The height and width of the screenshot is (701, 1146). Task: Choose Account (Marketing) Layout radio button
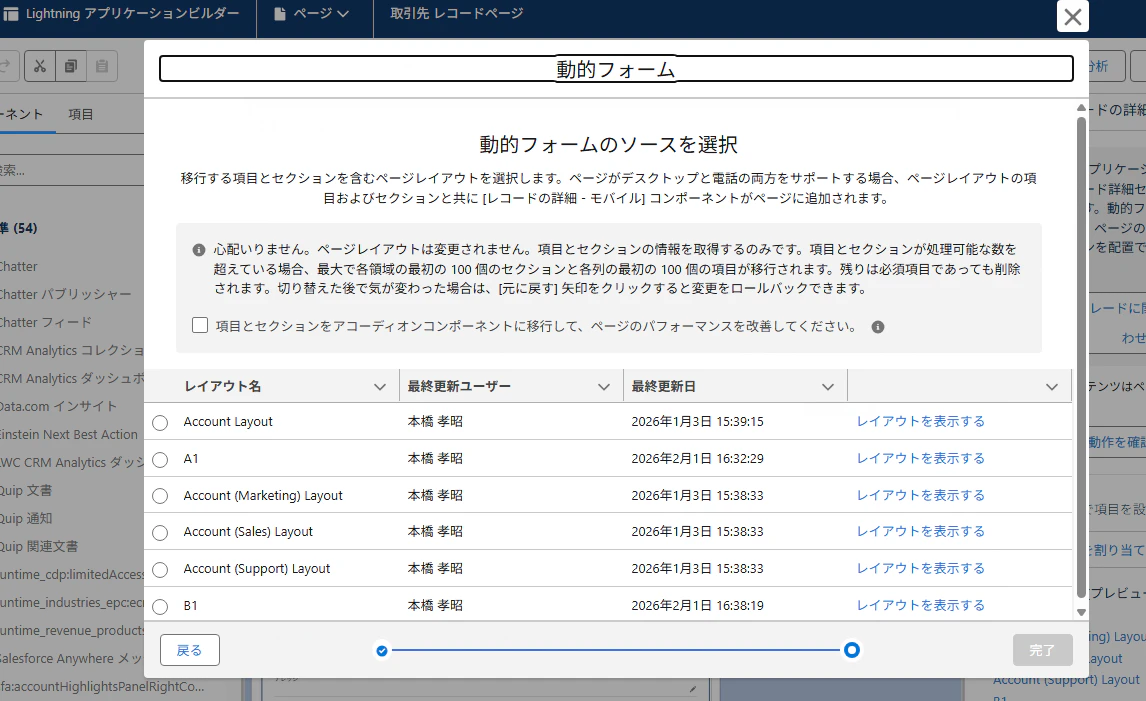[160, 496]
